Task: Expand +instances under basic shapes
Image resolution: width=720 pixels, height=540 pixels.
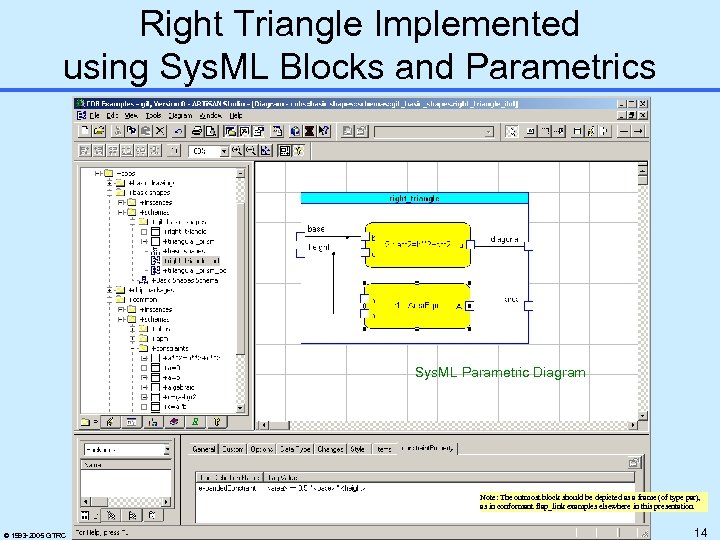Action: (x=121, y=202)
